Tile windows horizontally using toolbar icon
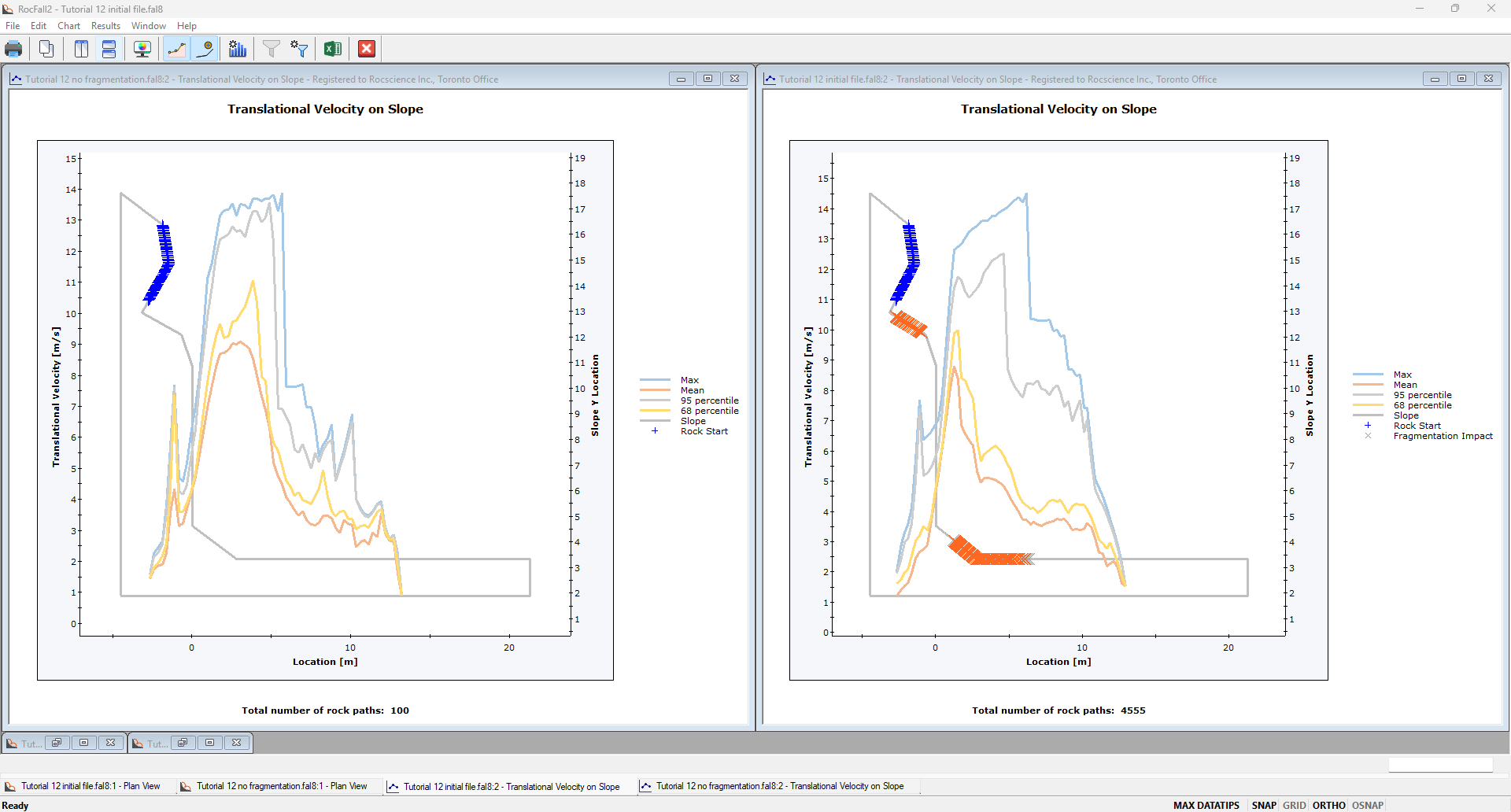This screenshot has width=1511, height=812. tap(109, 49)
